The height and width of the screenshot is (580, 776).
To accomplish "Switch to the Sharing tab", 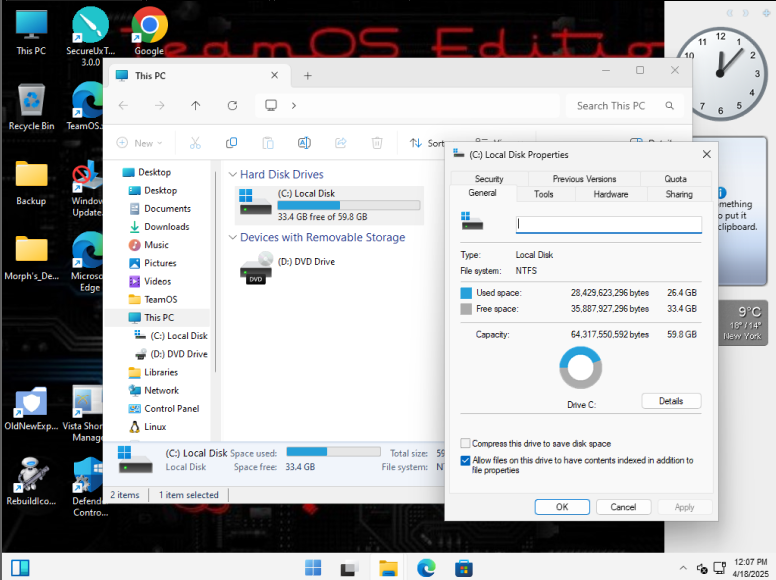I will 679,194.
